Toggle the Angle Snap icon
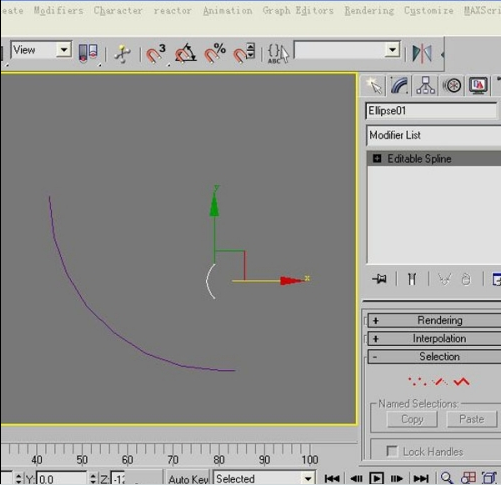 click(186, 53)
